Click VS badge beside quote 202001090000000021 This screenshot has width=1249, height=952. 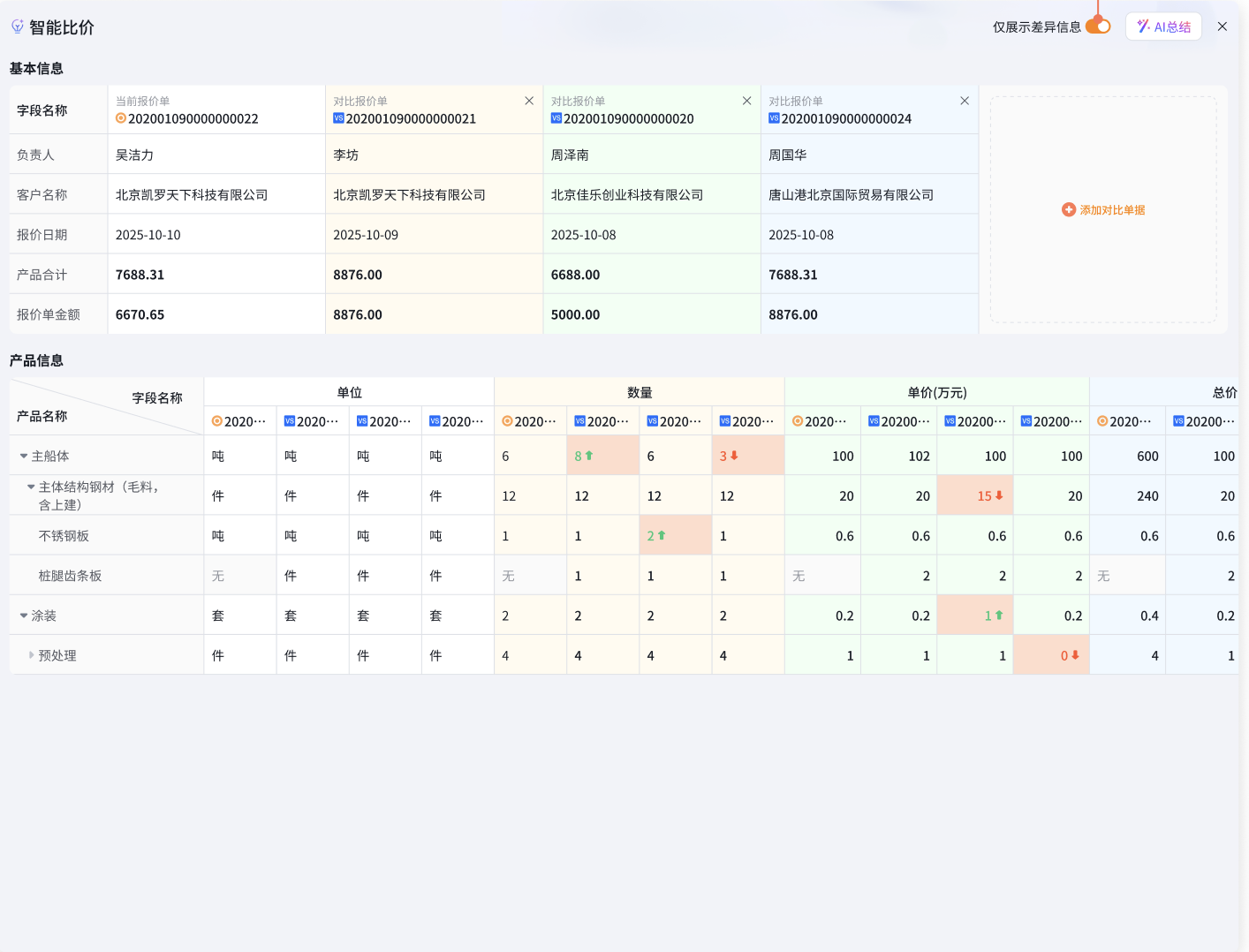click(338, 118)
